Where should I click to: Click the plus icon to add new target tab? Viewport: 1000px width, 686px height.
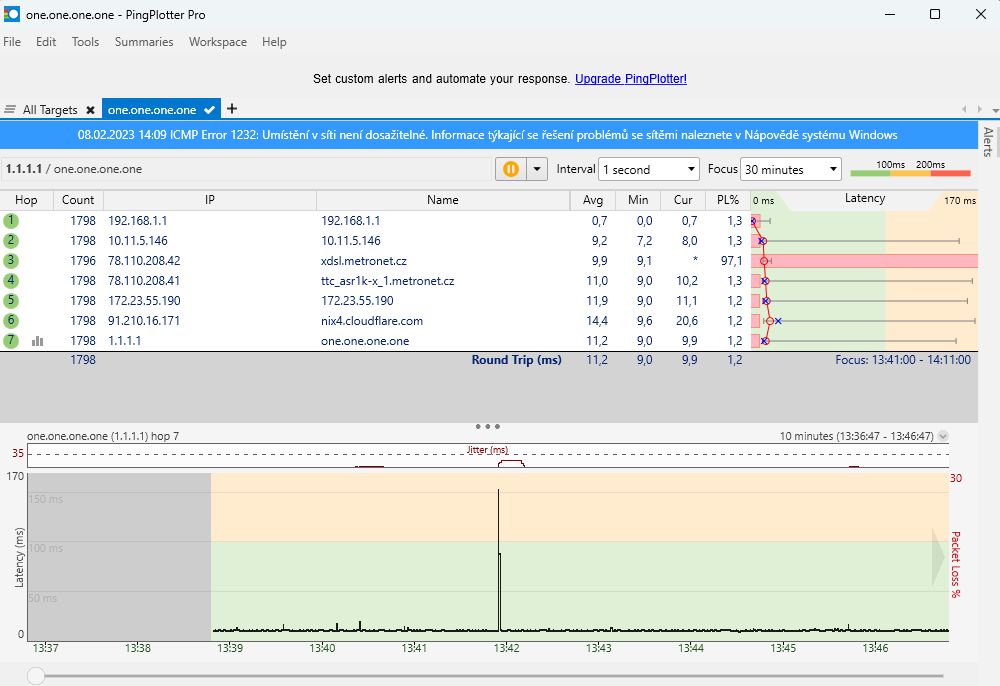pos(232,109)
